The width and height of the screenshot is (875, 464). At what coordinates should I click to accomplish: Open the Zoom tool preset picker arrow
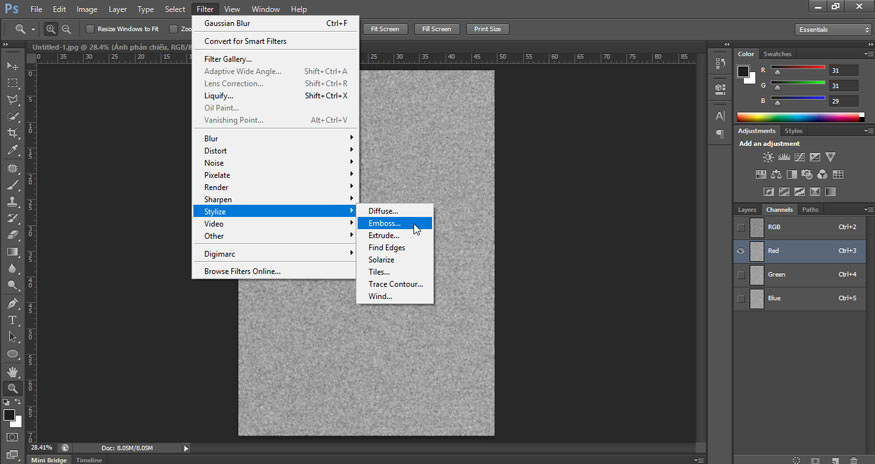tap(33, 29)
